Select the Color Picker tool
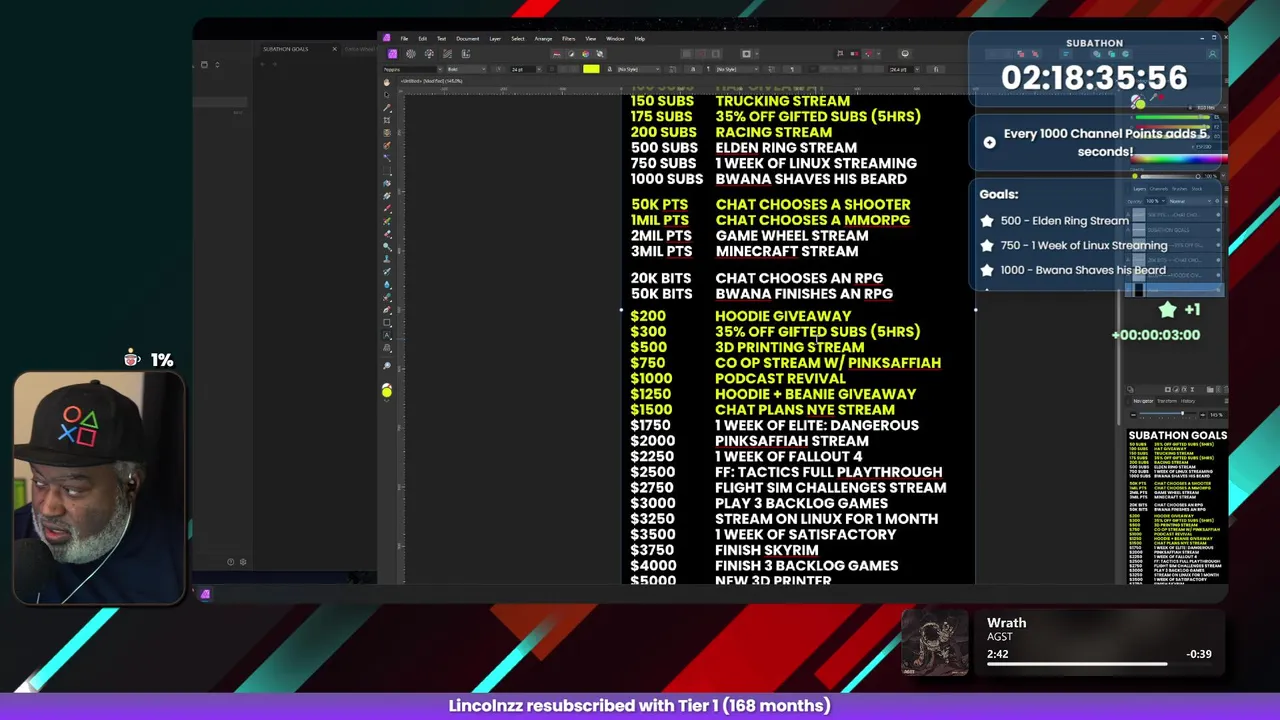 (x=387, y=107)
